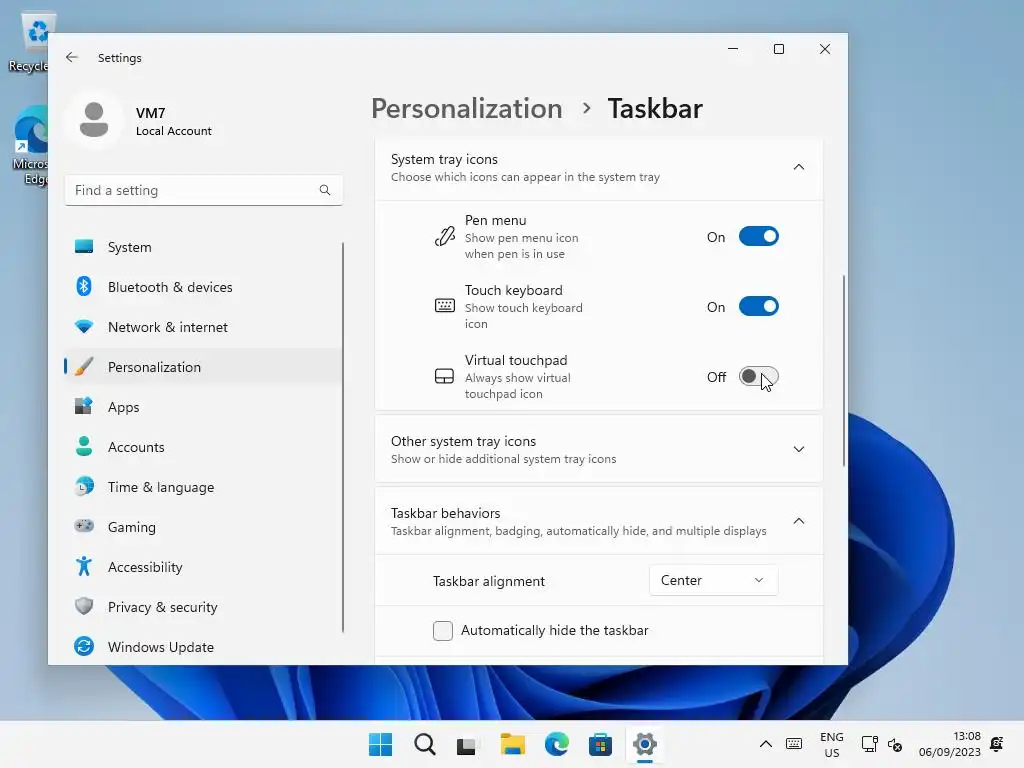Click the Personalization breadcrumb link
1024x768 pixels.
pyautogui.click(x=466, y=108)
